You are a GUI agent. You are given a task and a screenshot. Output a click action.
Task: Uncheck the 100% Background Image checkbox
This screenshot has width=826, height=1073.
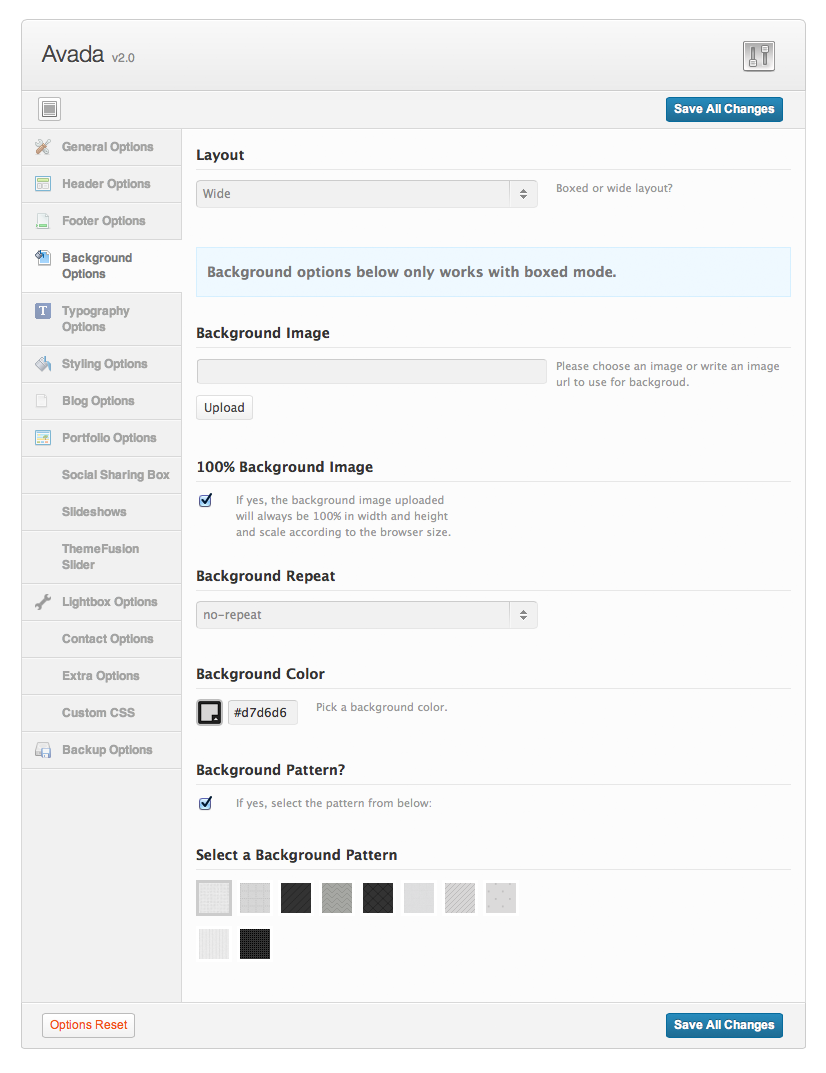(206, 500)
